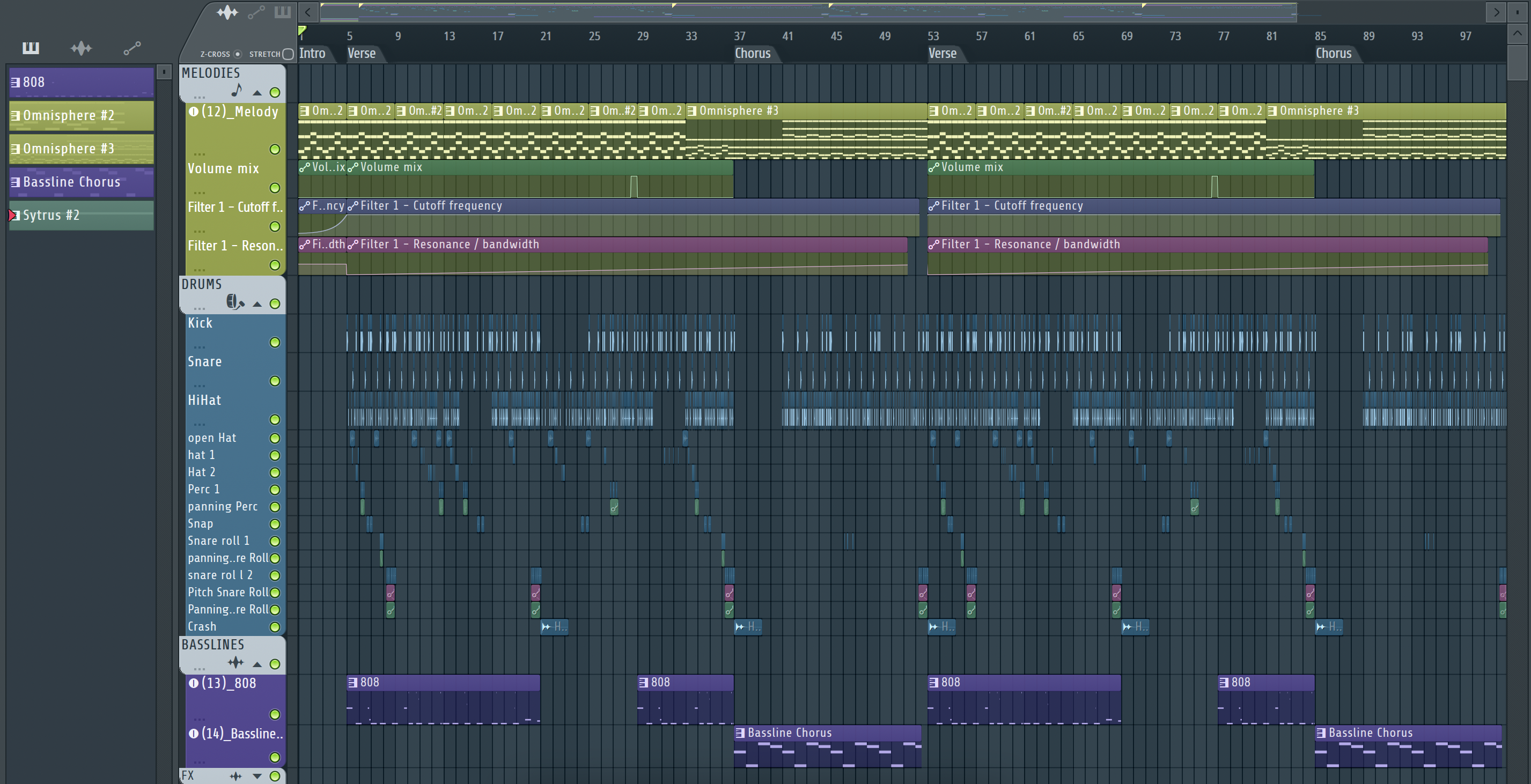Click bar 45 on the timeline ruler
Image resolution: width=1531 pixels, height=784 pixels.
(836, 36)
